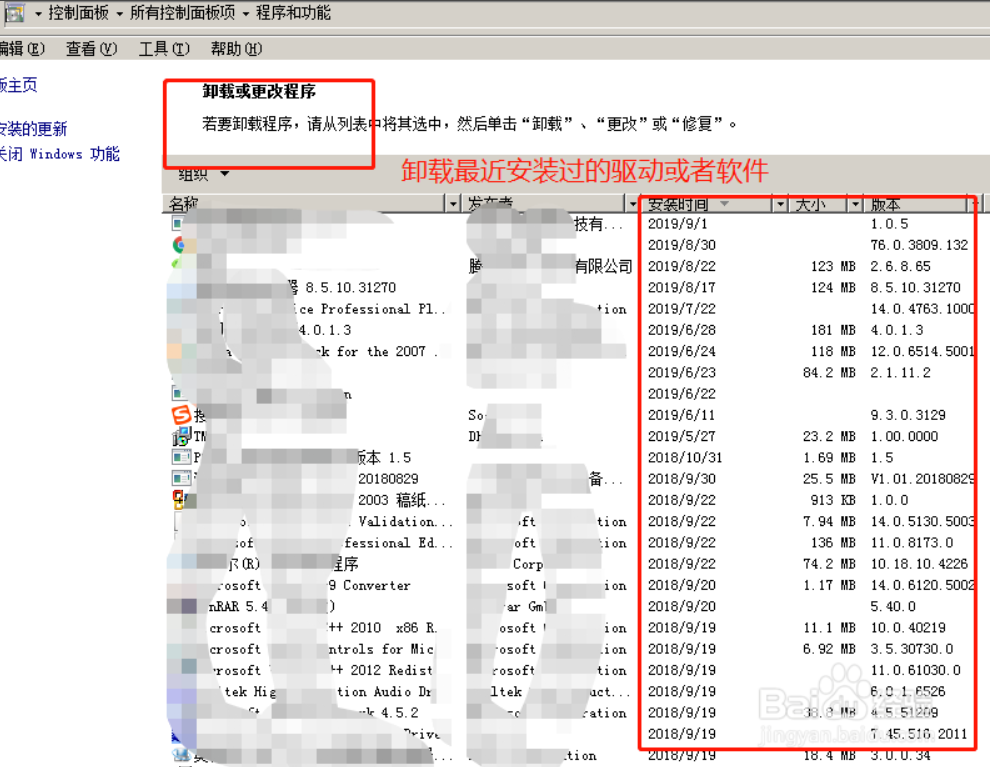Open the 名称 column filter dropdown arrow
Screen dimensions: 990x767
[451, 204]
